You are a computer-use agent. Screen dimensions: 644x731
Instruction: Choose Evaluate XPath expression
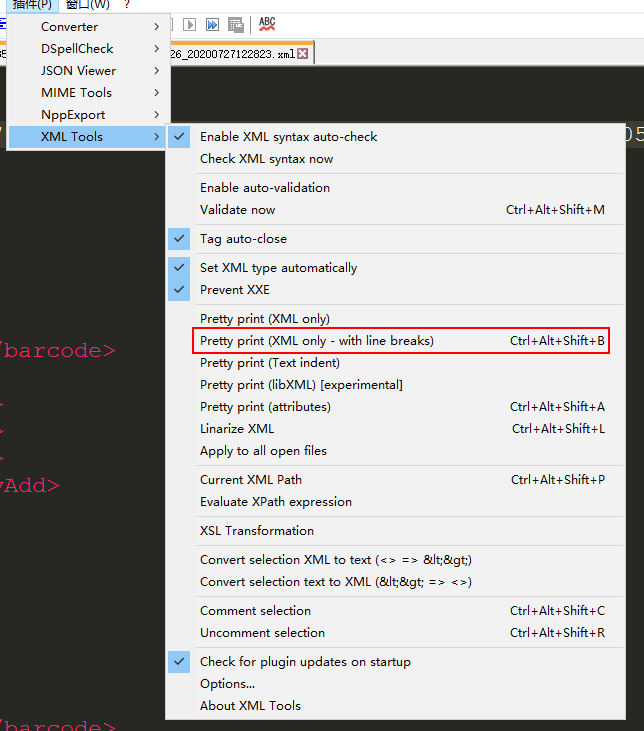(395, 502)
